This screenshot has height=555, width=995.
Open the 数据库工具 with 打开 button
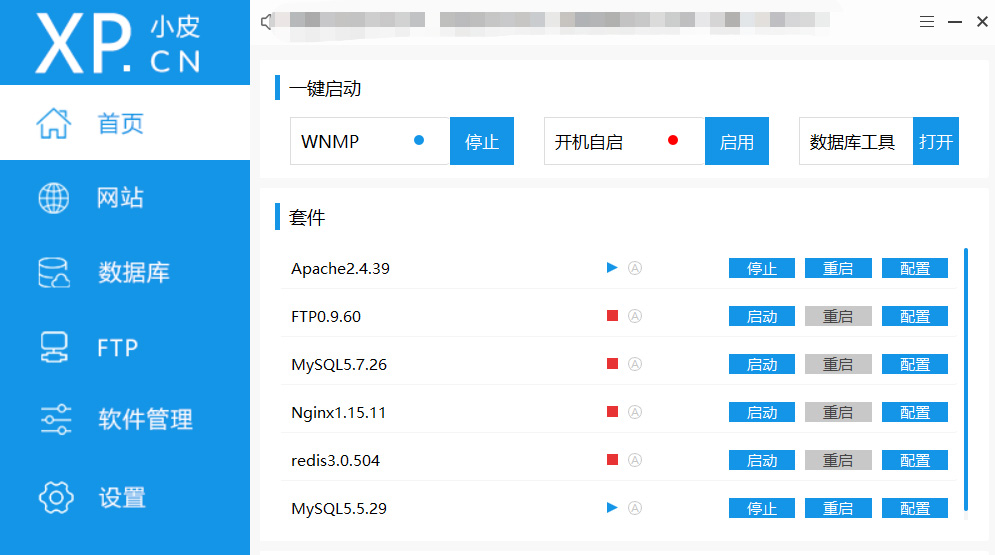point(936,142)
